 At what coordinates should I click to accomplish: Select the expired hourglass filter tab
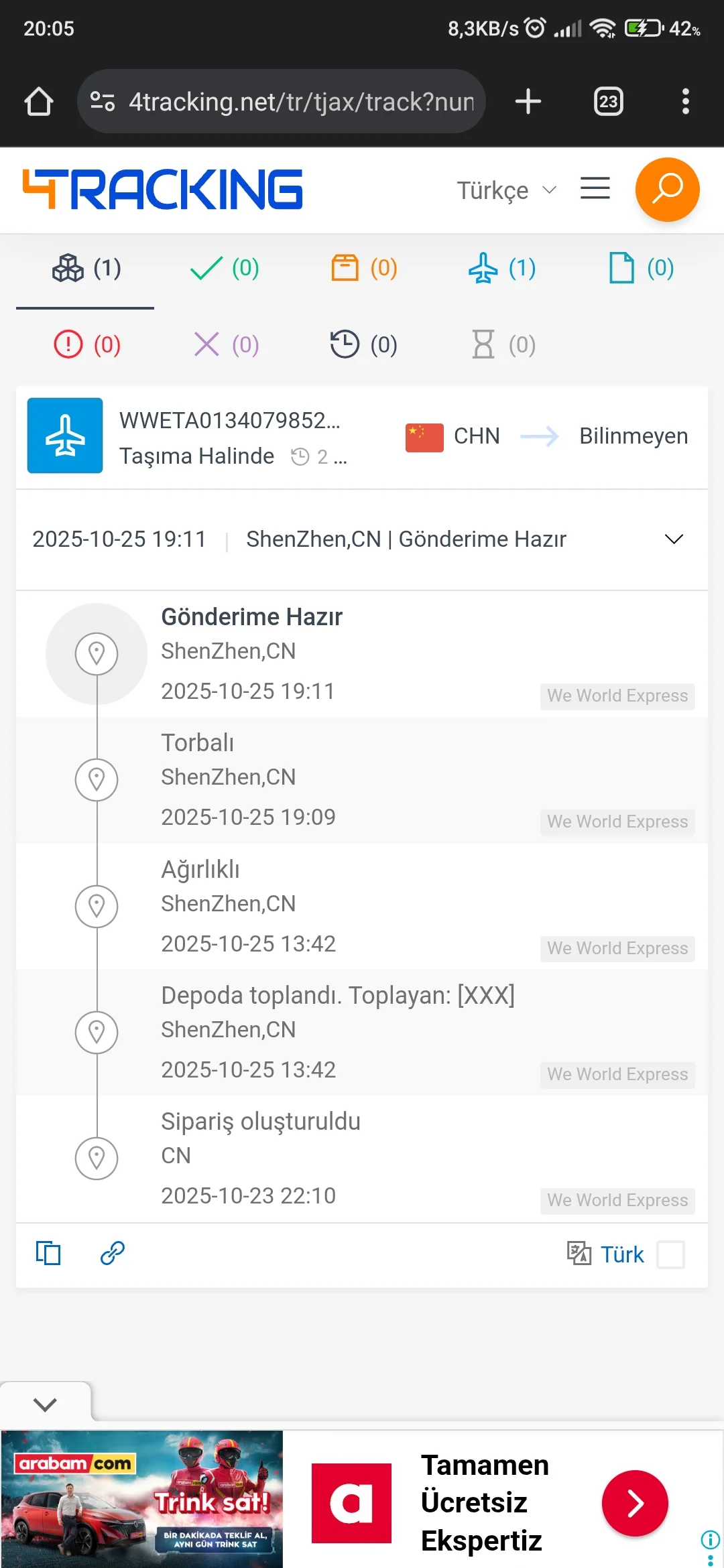point(502,345)
